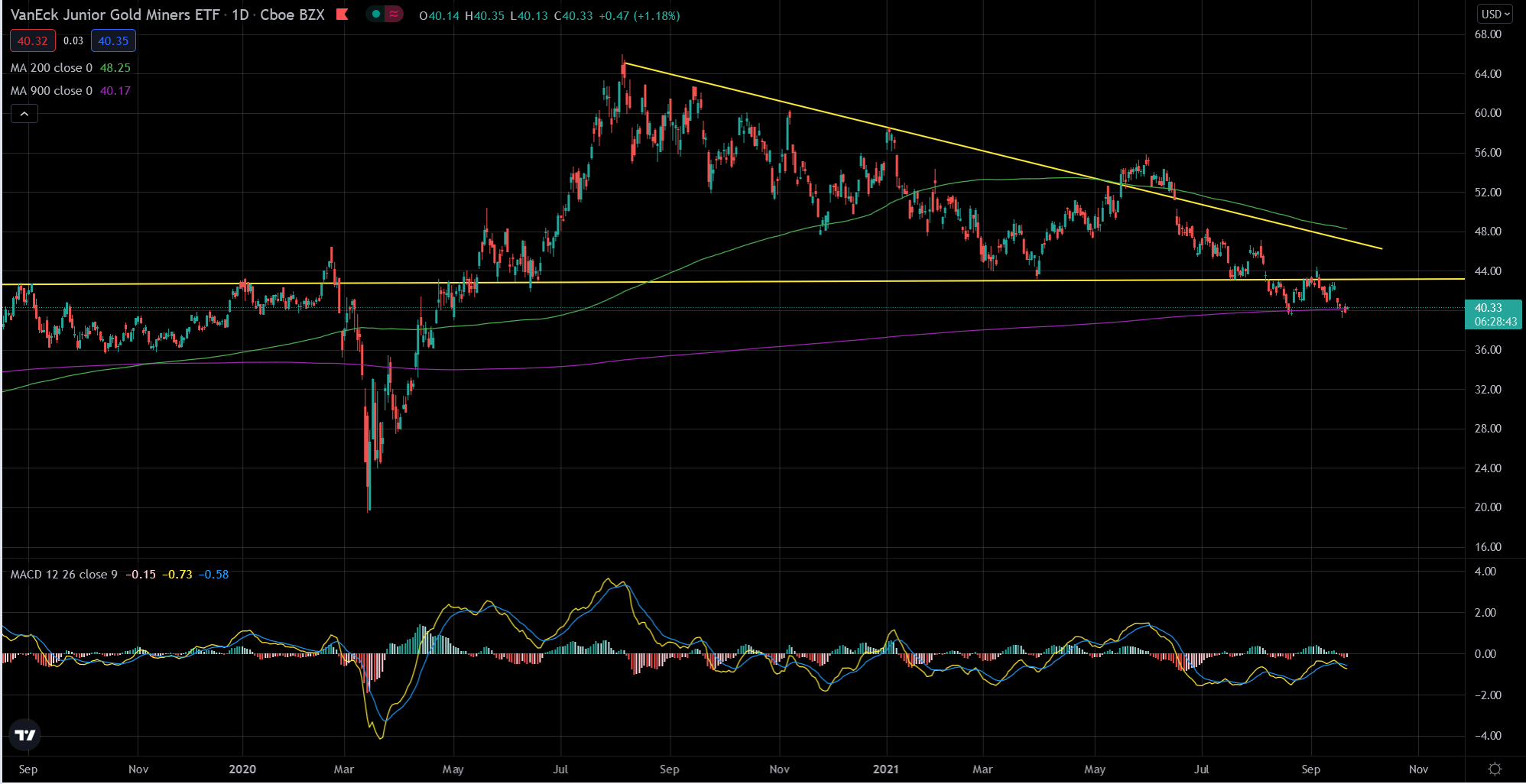Open chart settings gear icon bottom right
The height and width of the screenshot is (784, 1526).
pyautogui.click(x=1495, y=769)
